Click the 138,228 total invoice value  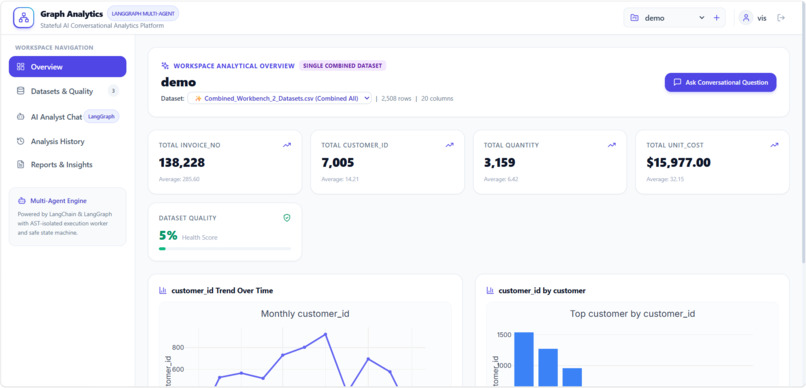(x=182, y=163)
